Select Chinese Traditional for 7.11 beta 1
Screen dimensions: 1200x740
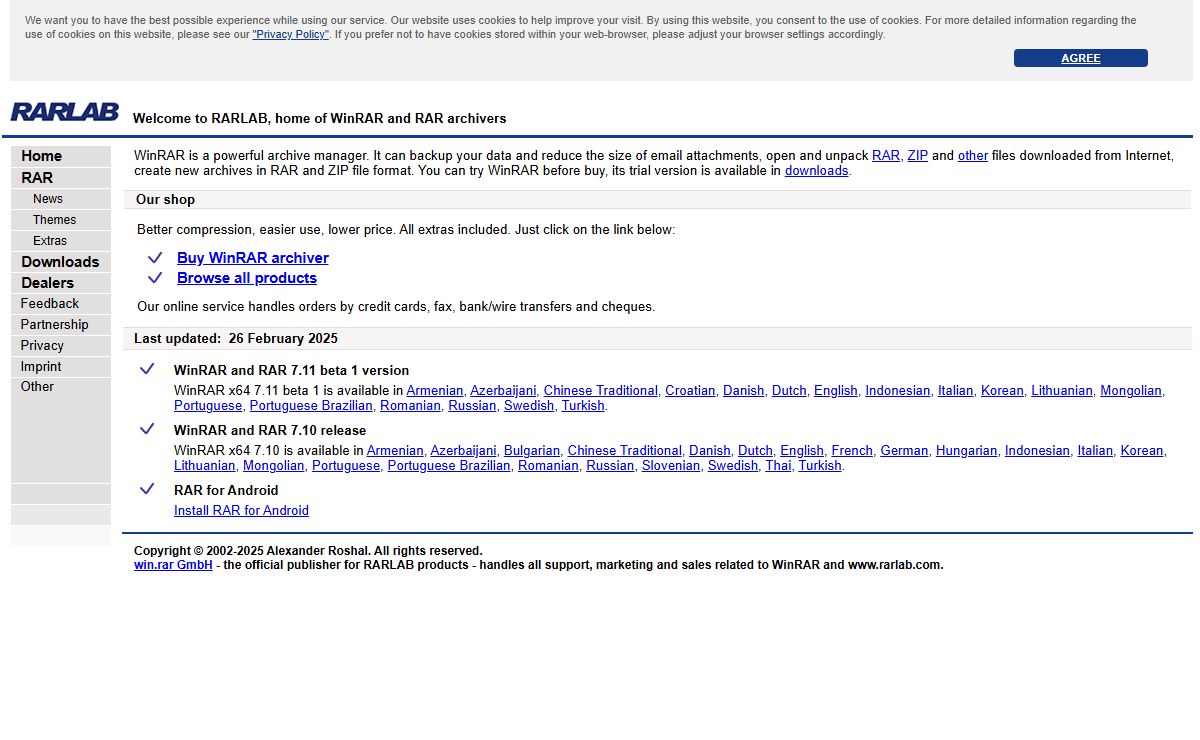tap(601, 391)
